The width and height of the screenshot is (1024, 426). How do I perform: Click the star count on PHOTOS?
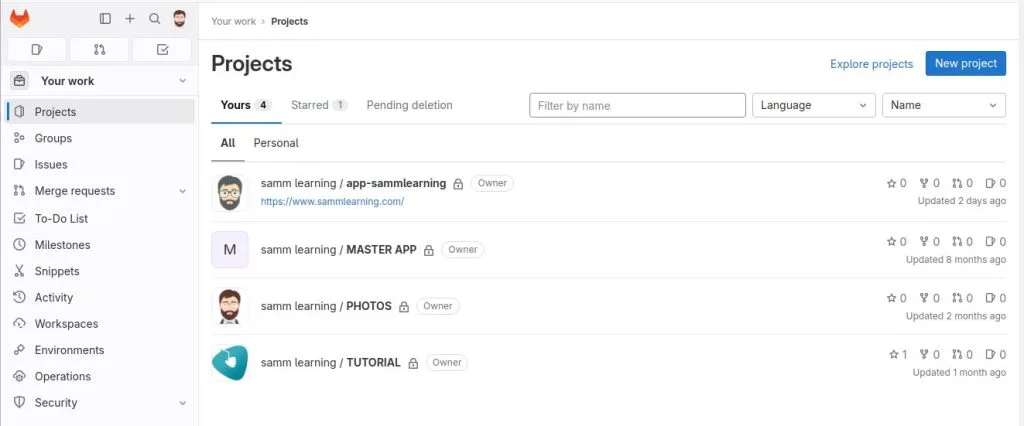897,298
